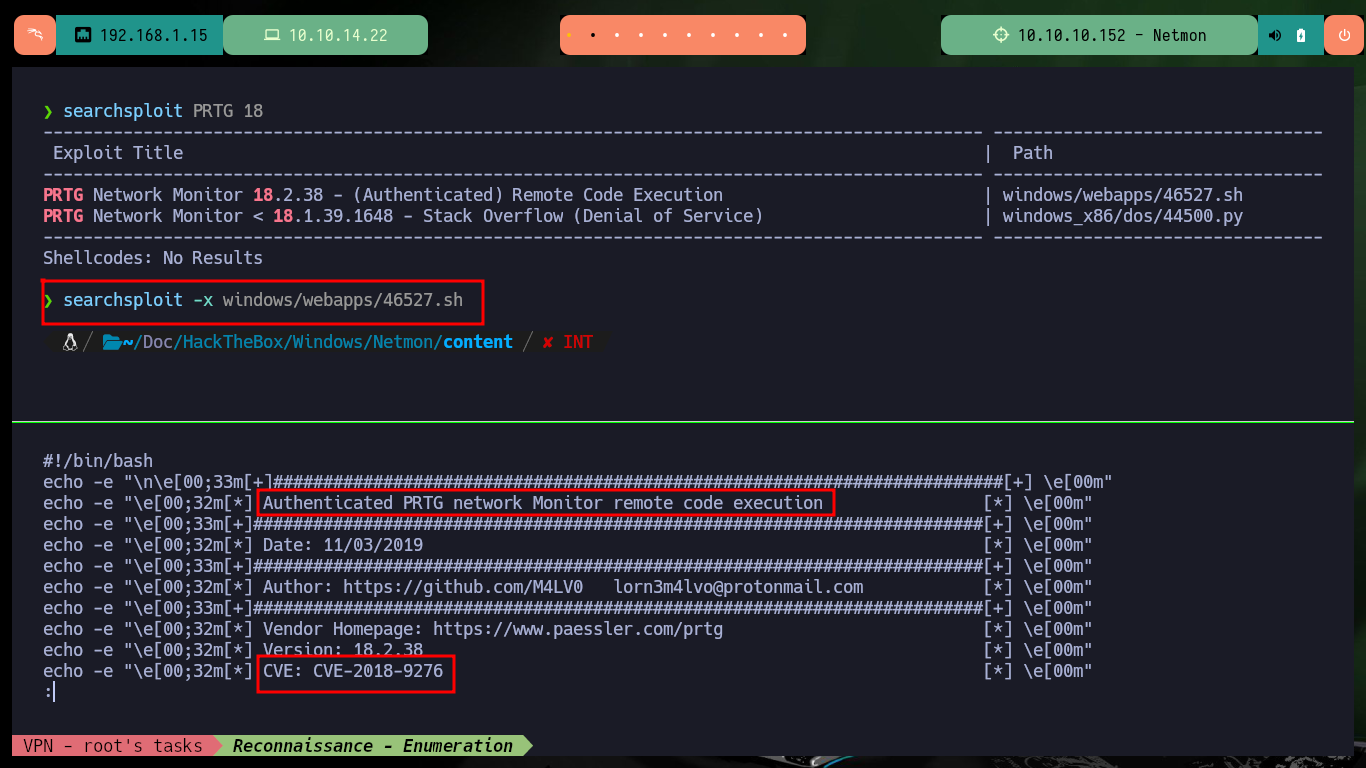Click the Tux penguin icon in the prompt
Screen dimensions: 1366x768
[x=70, y=342]
